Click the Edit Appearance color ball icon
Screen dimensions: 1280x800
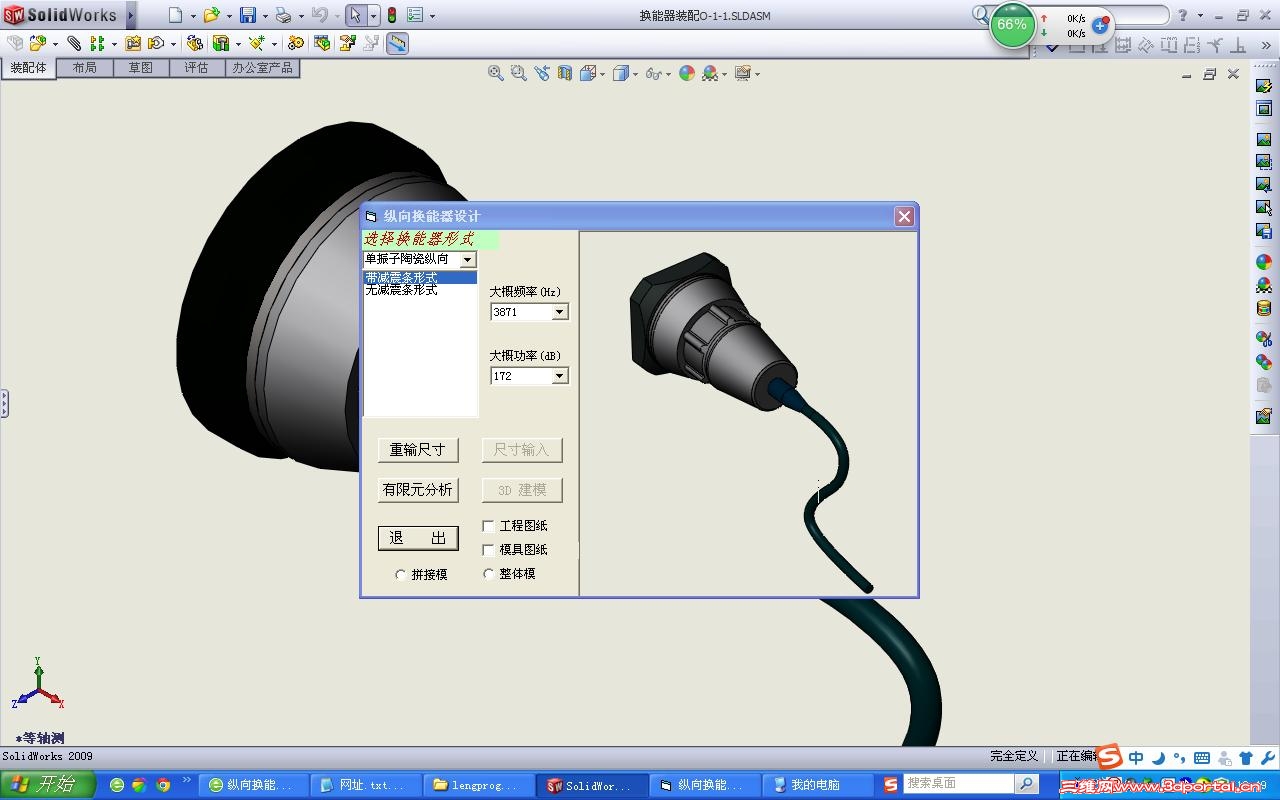686,73
